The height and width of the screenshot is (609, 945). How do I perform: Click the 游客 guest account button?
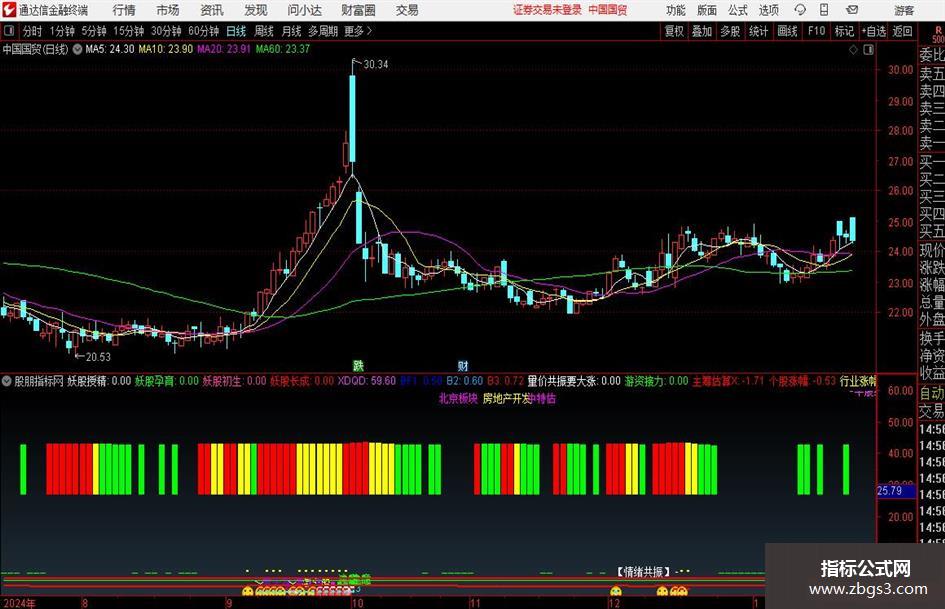point(904,10)
